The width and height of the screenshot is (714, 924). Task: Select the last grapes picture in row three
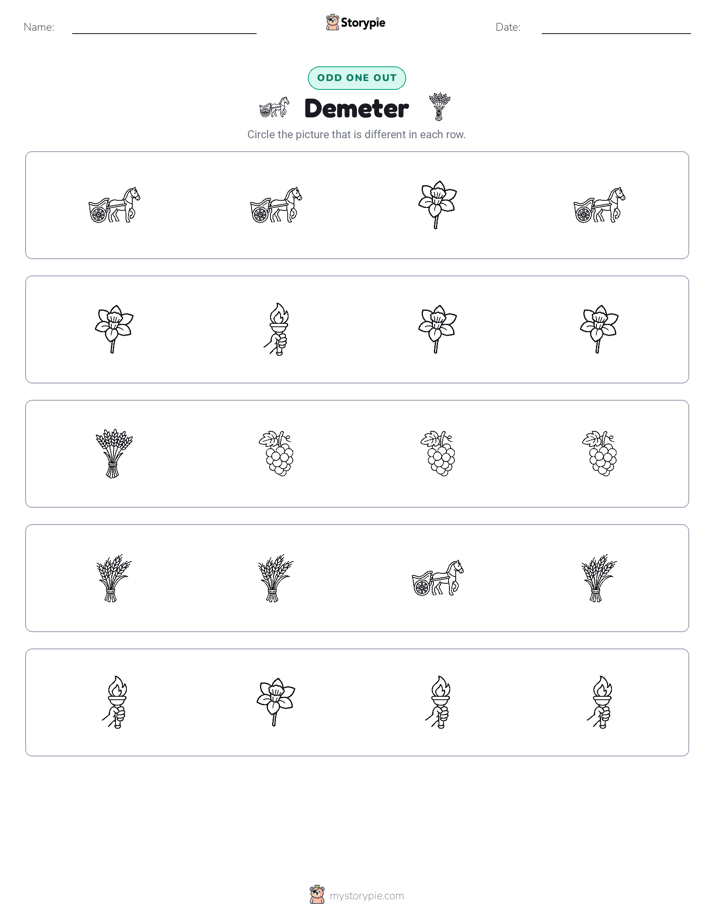pyautogui.click(x=600, y=453)
